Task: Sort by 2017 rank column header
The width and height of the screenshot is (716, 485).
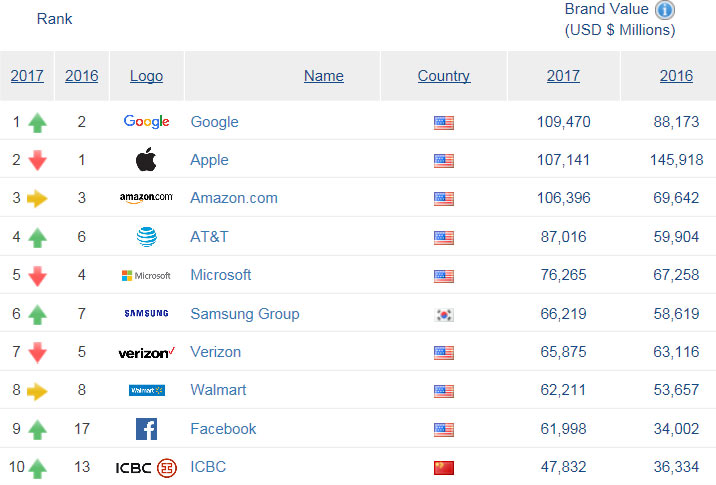Action: click(27, 76)
